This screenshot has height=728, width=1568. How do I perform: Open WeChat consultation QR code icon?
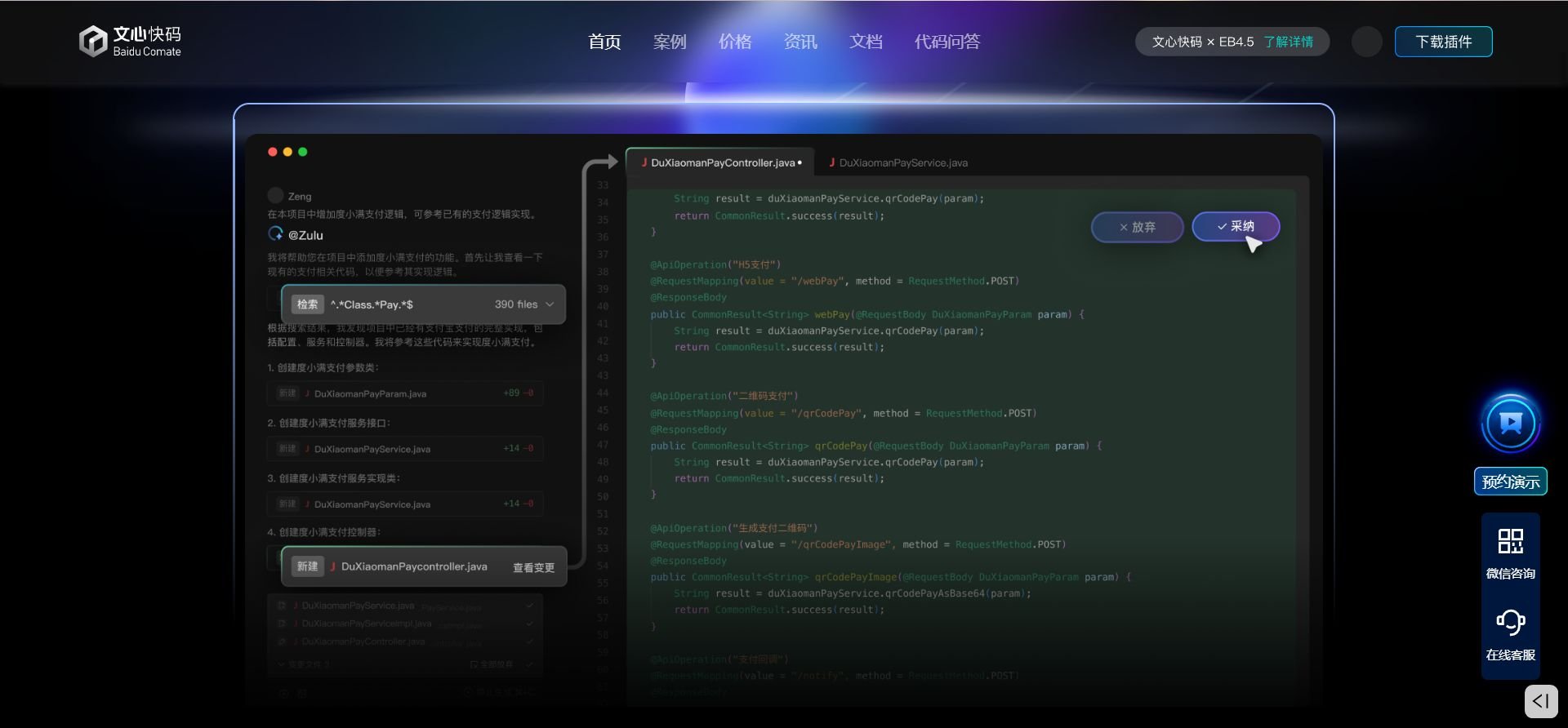1510,542
